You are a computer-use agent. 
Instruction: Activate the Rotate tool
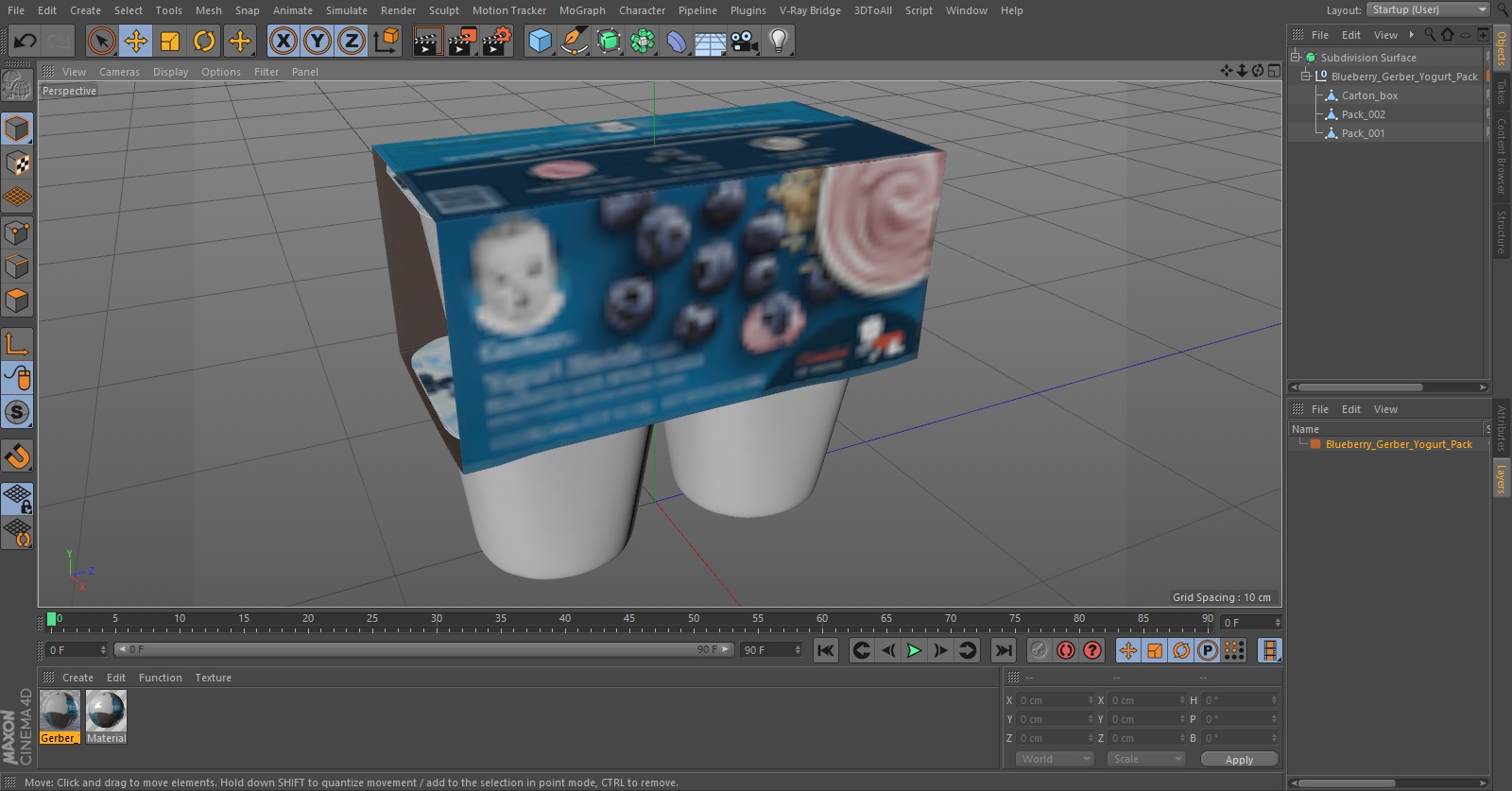(204, 41)
